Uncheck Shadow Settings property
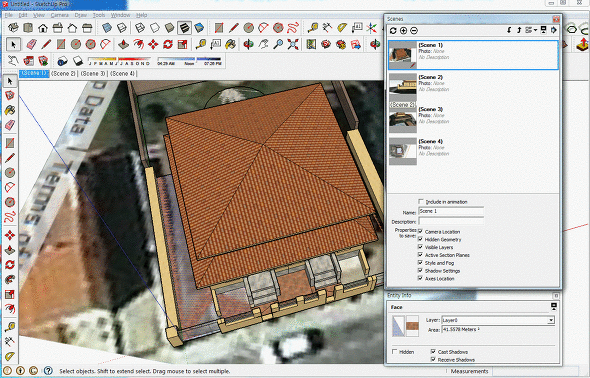Viewport: 590px width, 378px height. coord(420,270)
